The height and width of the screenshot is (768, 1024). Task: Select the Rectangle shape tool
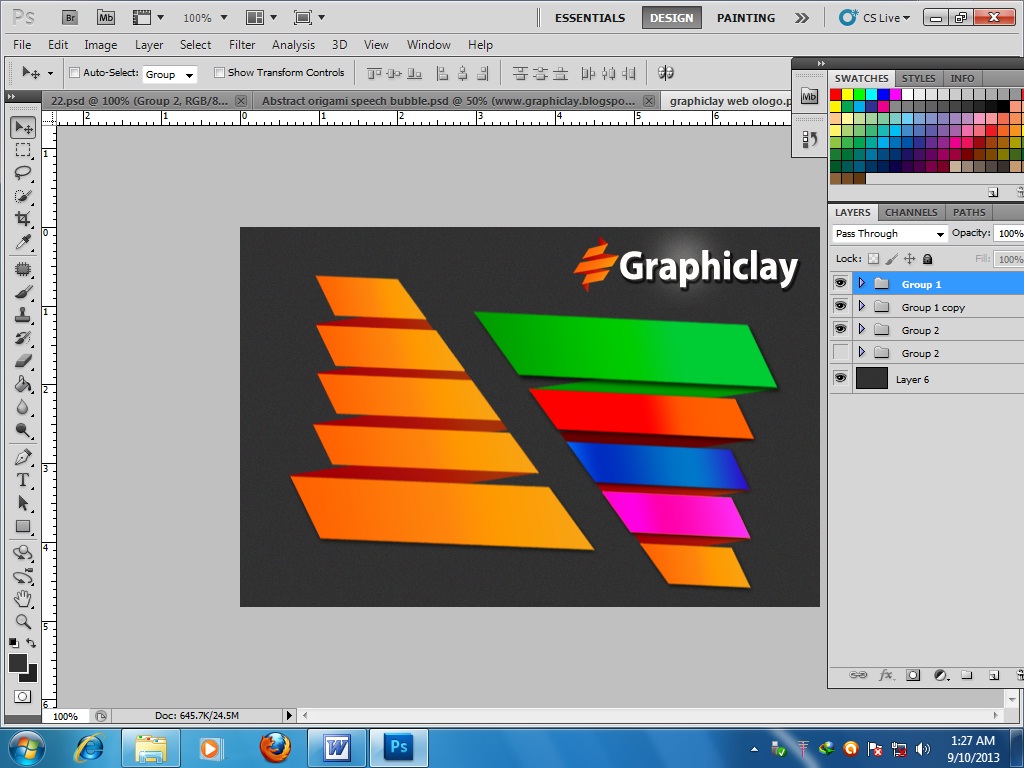tap(23, 526)
